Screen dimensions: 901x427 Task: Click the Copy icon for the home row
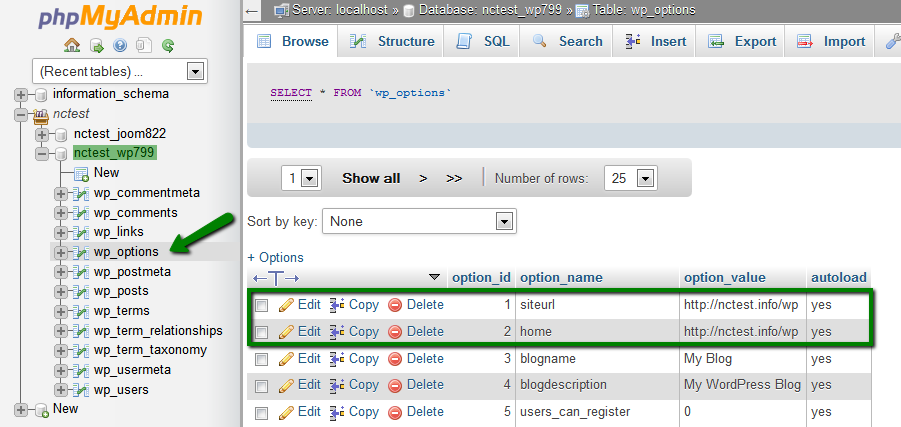pos(337,332)
